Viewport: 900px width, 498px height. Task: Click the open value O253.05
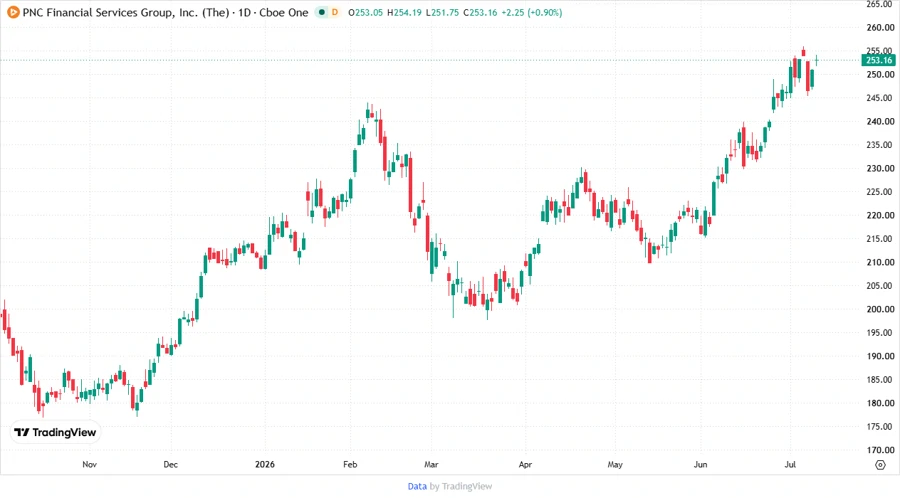[365, 12]
